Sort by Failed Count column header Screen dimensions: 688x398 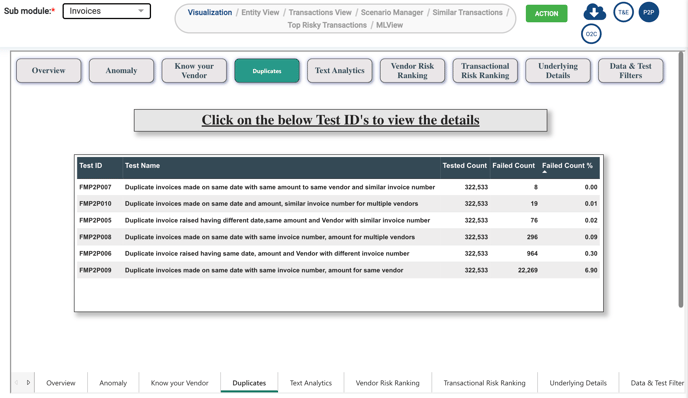point(513,165)
